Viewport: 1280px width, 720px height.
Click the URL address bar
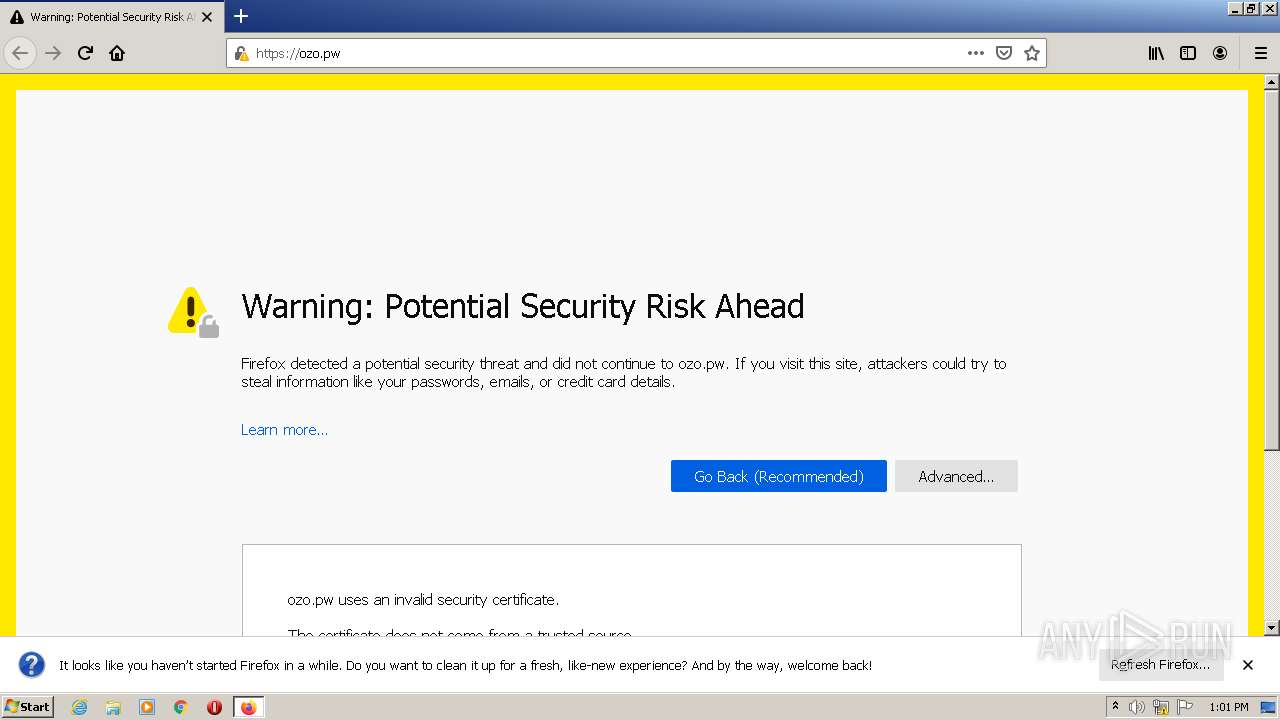click(x=600, y=53)
